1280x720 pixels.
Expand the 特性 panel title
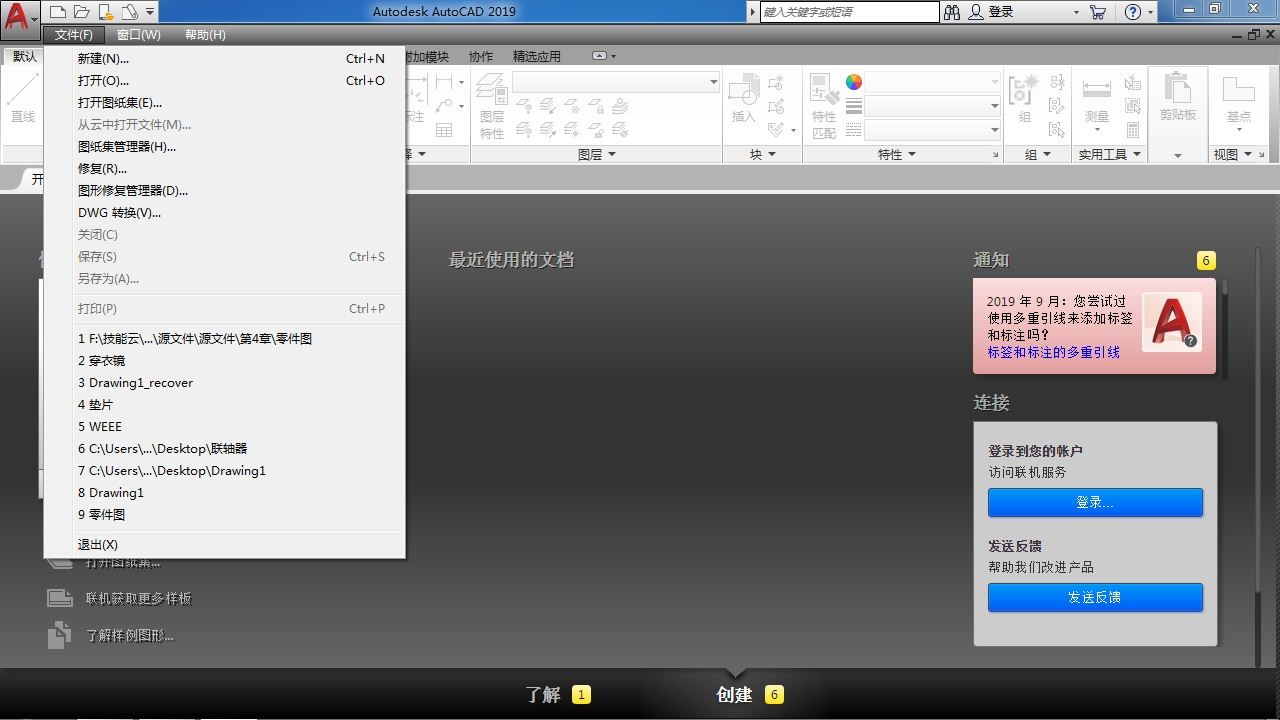(x=897, y=155)
